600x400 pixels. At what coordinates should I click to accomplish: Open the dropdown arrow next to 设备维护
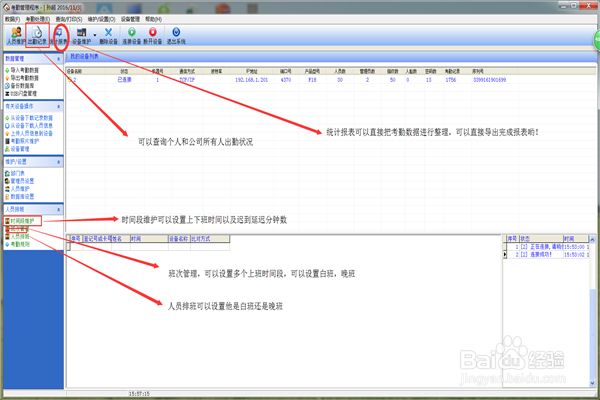click(x=95, y=35)
